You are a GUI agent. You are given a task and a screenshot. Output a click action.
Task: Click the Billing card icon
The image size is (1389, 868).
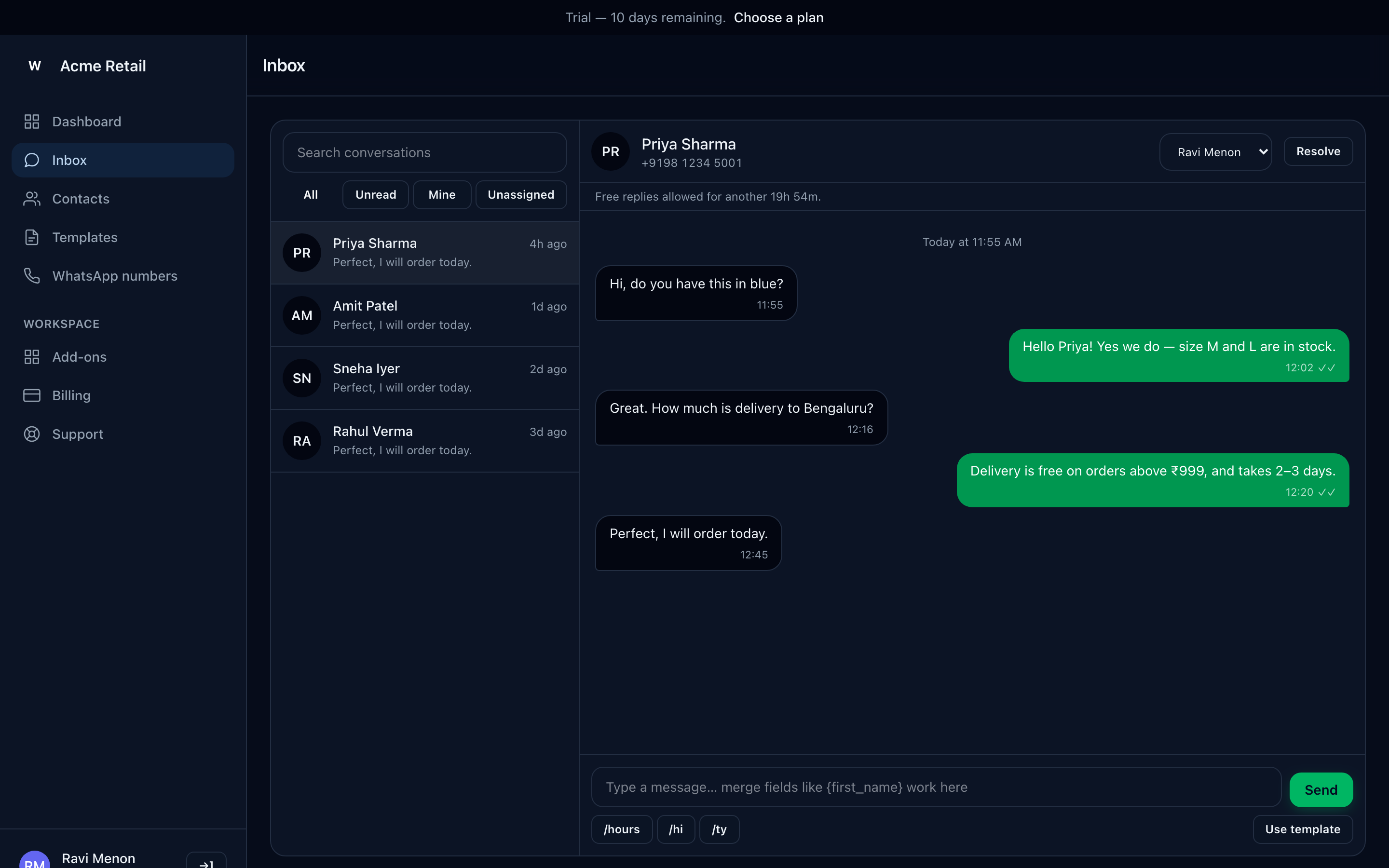tap(31, 395)
